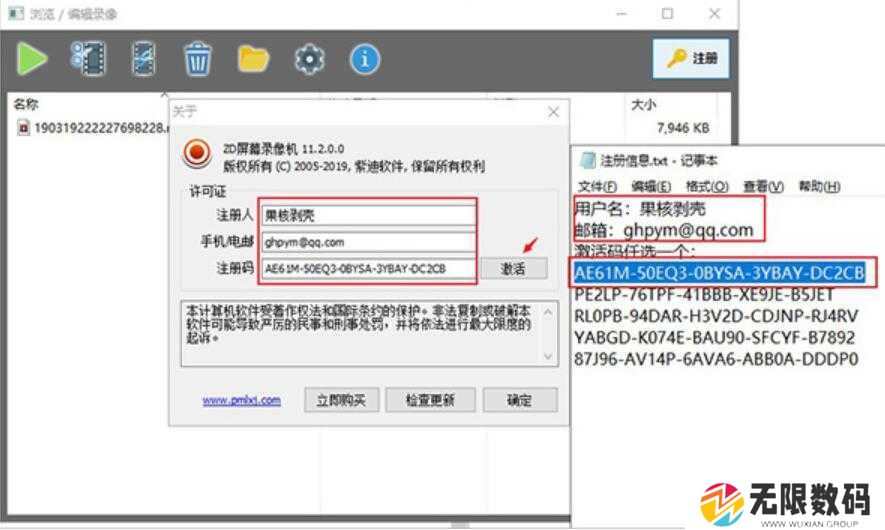
Task: Click the 7,946 KB size value
Action: point(683,128)
